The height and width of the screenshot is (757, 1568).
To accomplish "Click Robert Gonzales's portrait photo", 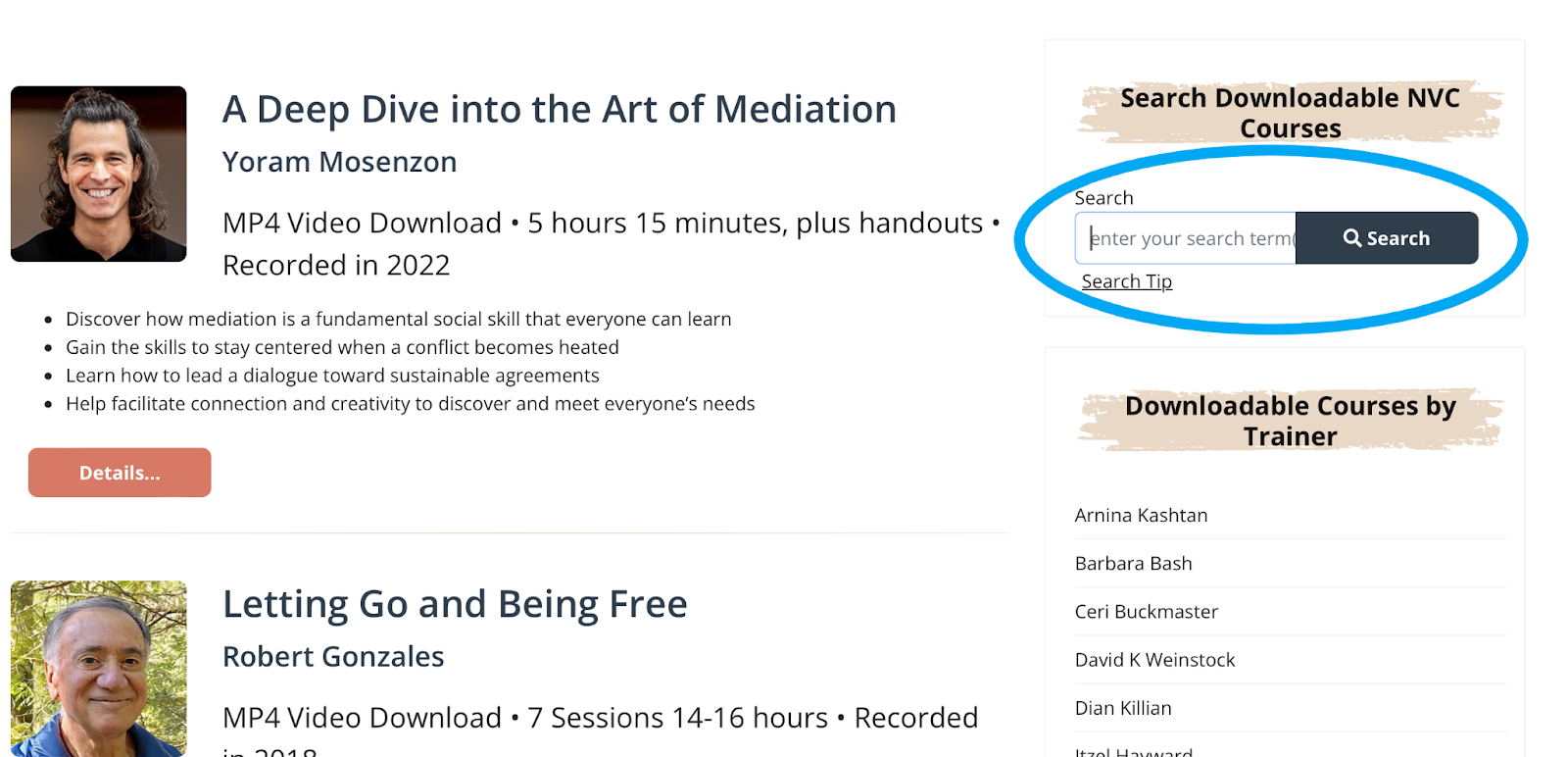I will (99, 669).
